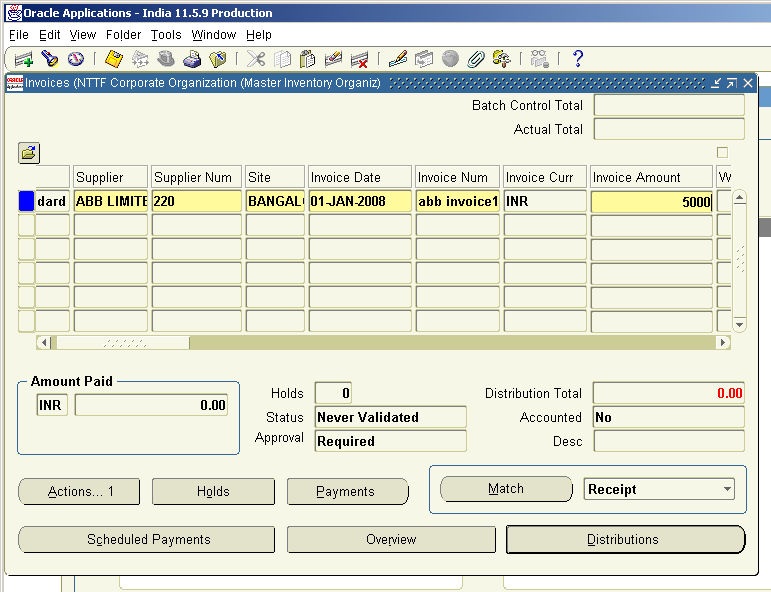771x592 pixels.
Task: Click the Delete Record red X icon
Action: (359, 59)
